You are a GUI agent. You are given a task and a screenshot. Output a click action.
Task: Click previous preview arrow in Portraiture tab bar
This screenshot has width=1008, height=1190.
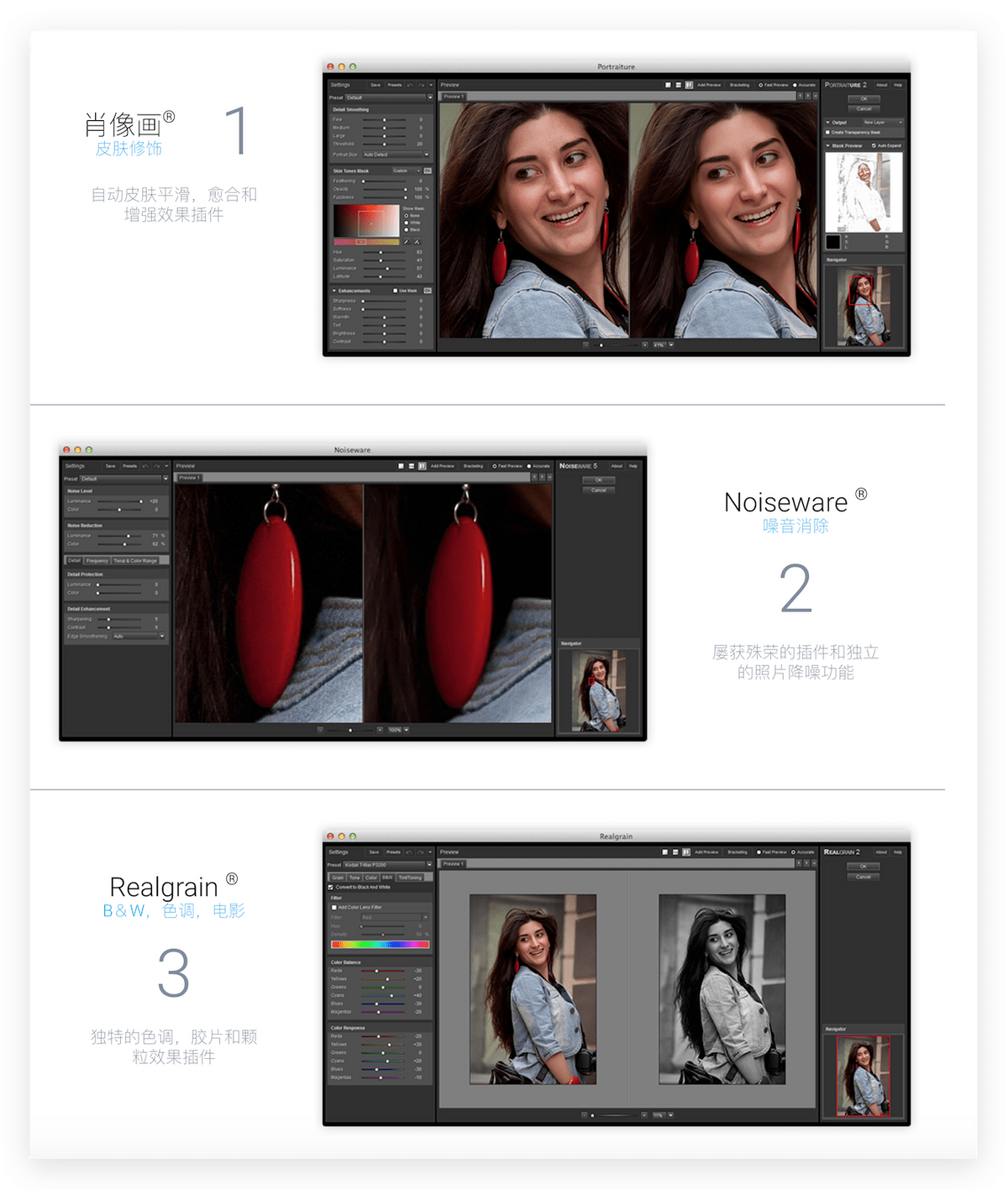coord(800,96)
